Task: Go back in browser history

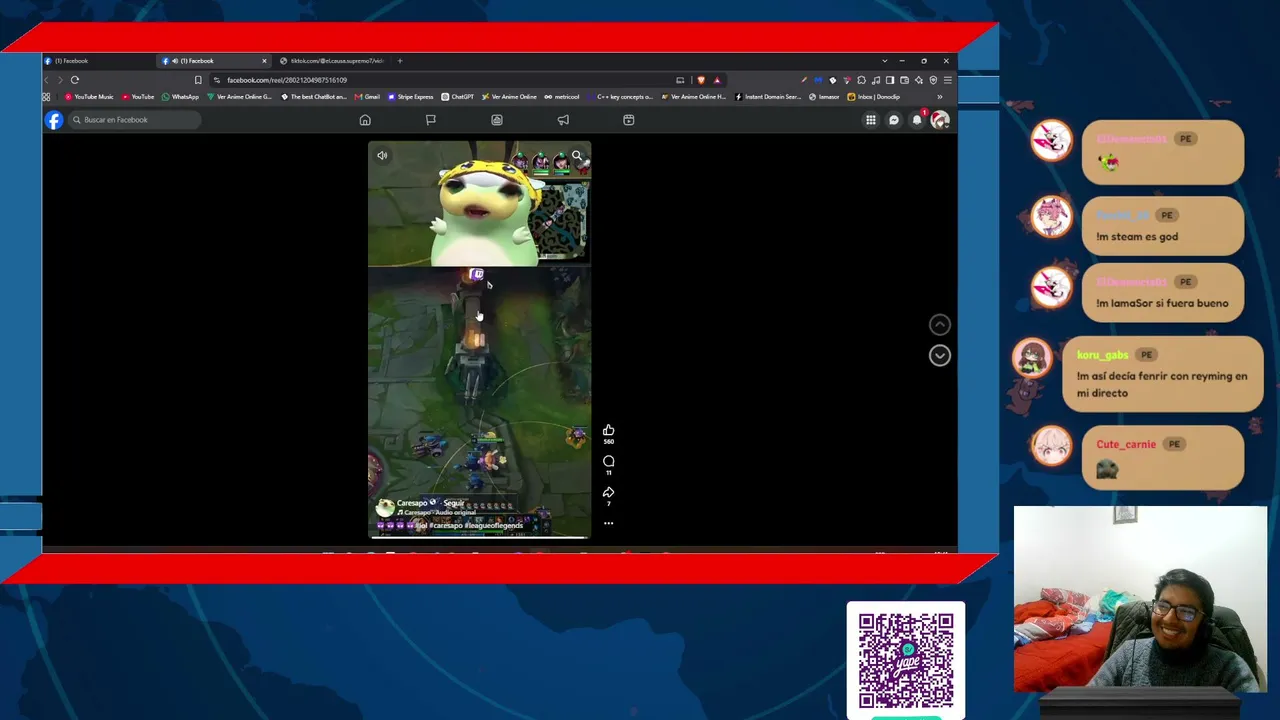Action: coord(46,80)
